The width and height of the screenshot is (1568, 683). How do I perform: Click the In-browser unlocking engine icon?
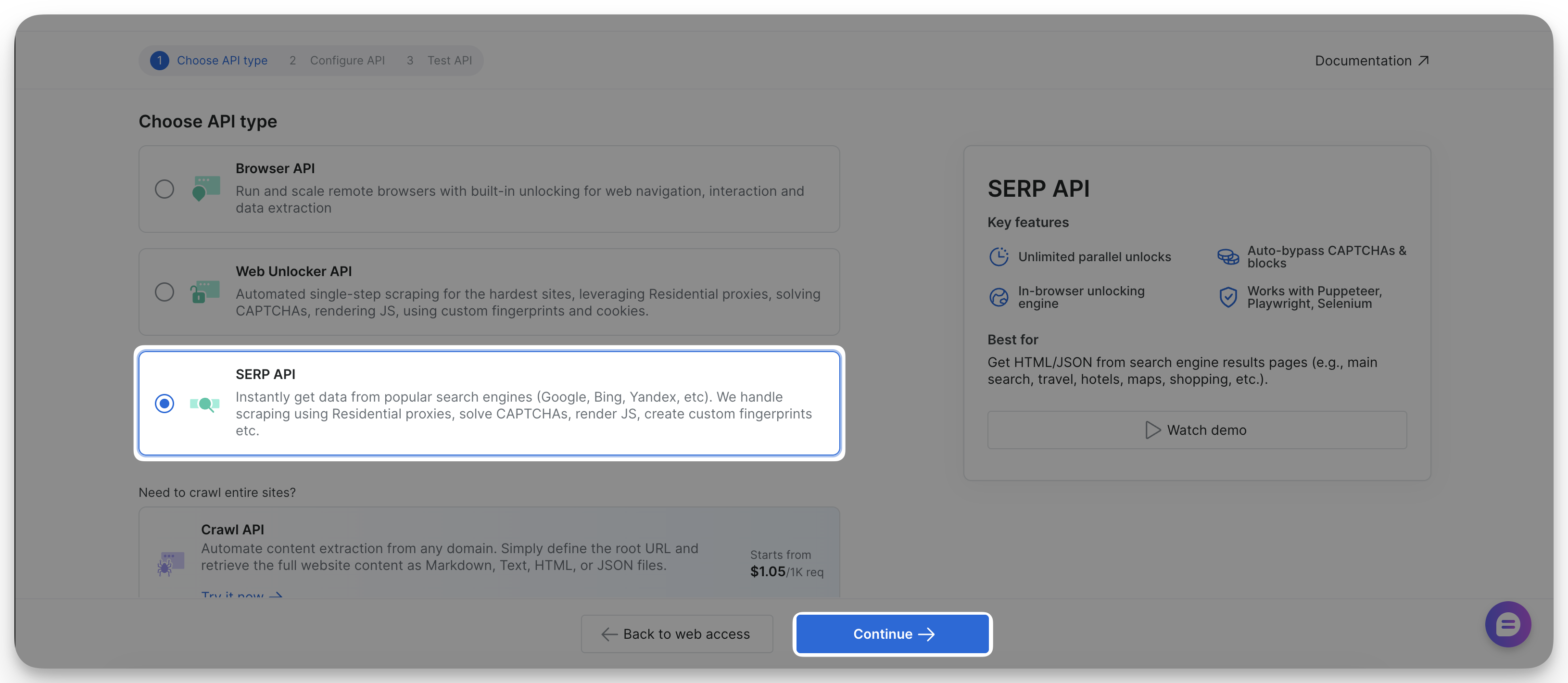999,297
